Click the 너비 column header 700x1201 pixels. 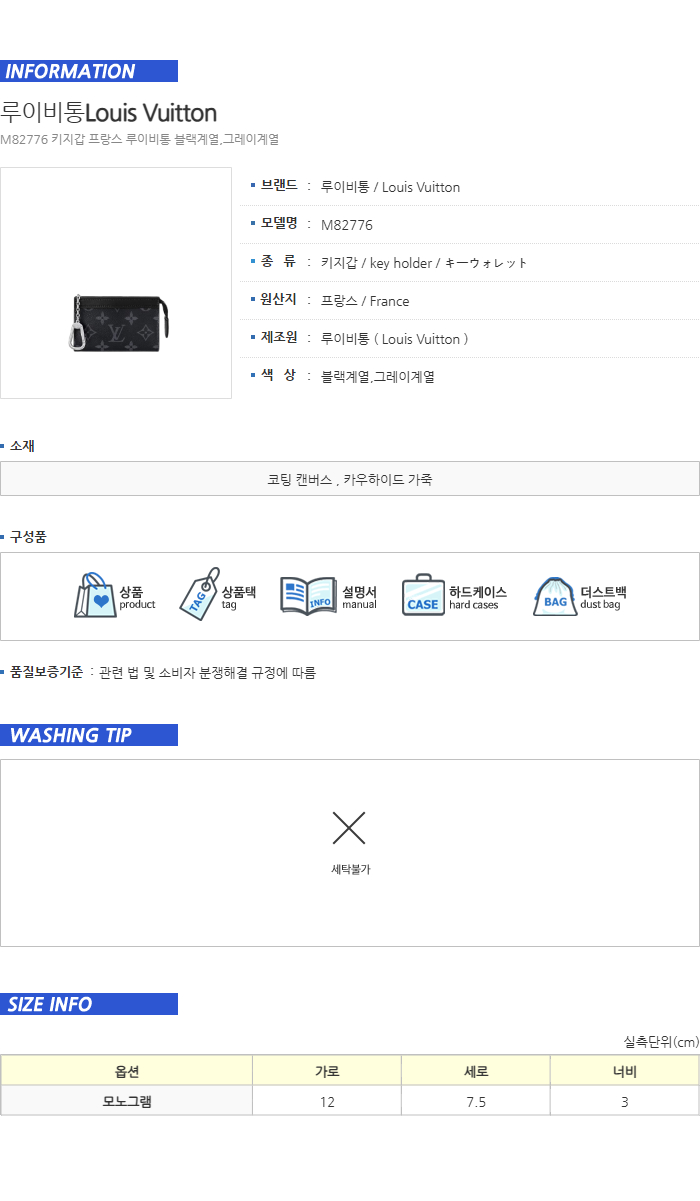click(x=625, y=1071)
